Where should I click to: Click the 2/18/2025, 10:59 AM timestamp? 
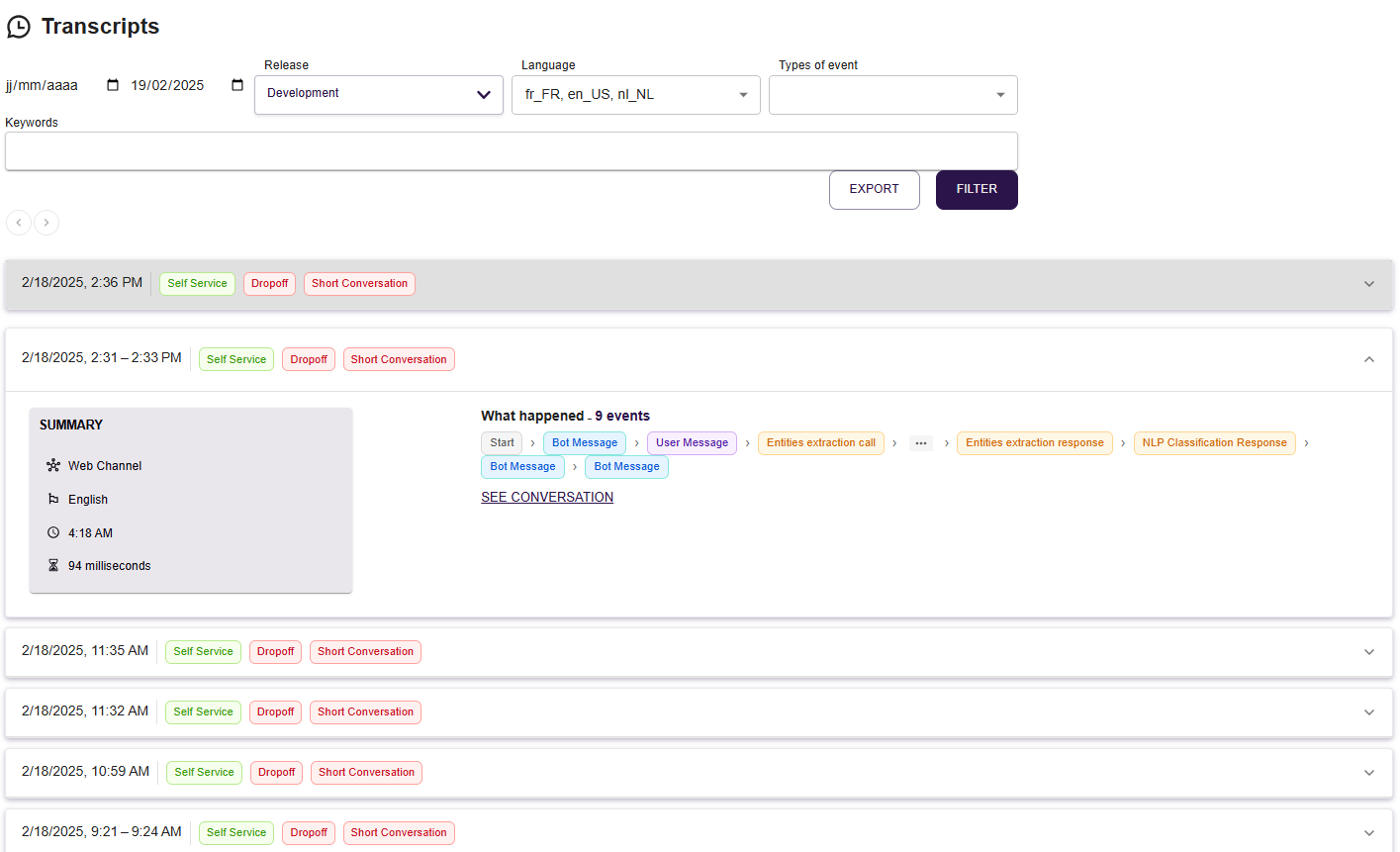click(85, 772)
